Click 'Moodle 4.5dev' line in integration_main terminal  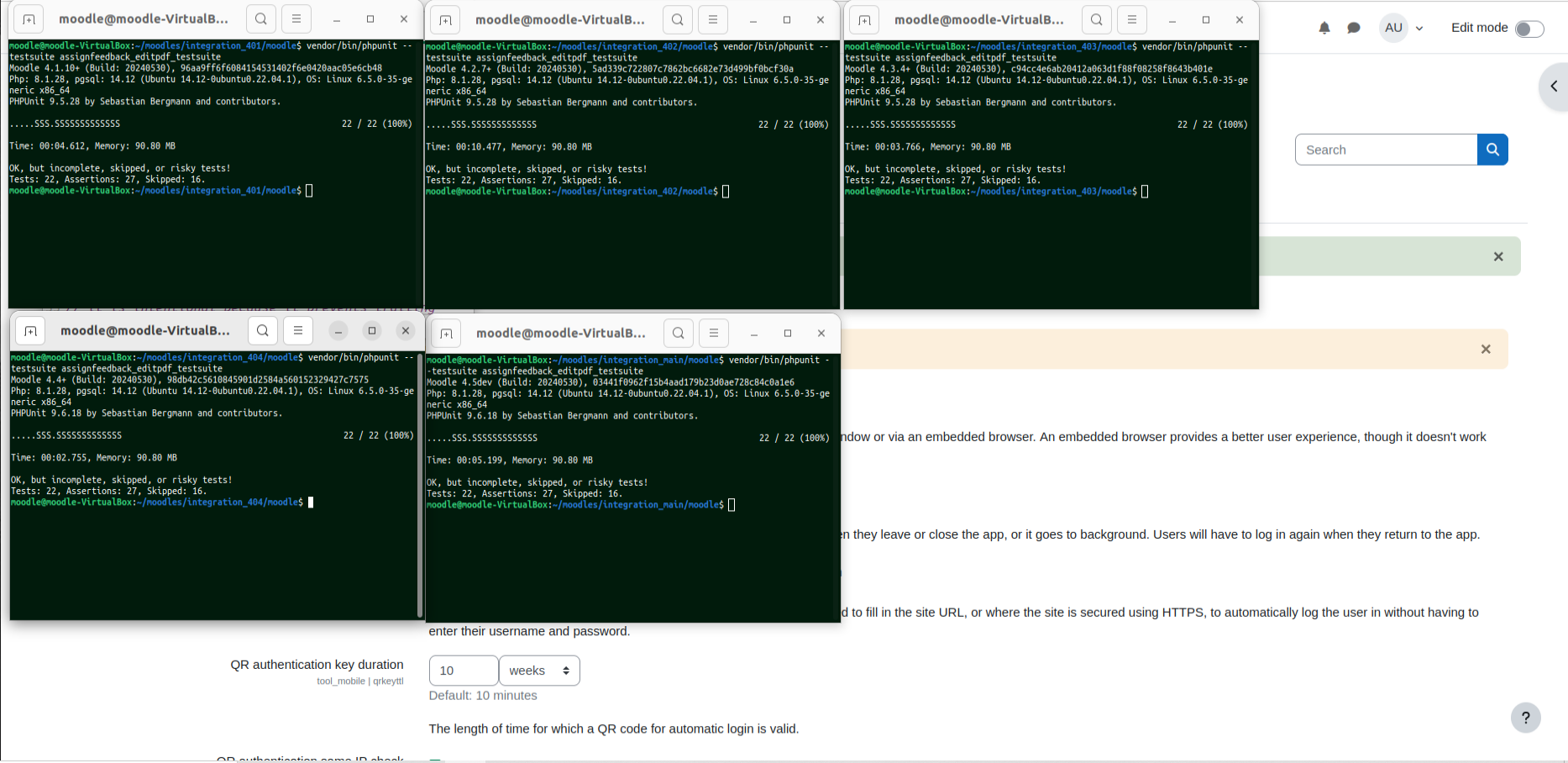click(x=611, y=382)
